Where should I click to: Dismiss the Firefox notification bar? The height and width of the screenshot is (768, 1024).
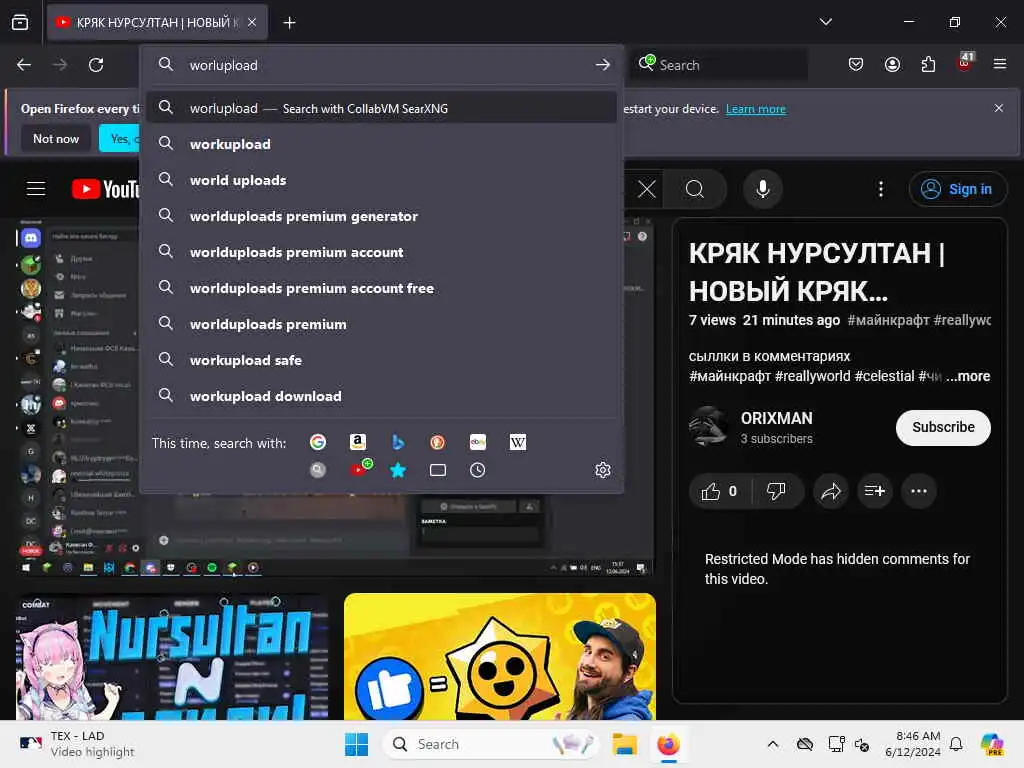click(x=999, y=108)
